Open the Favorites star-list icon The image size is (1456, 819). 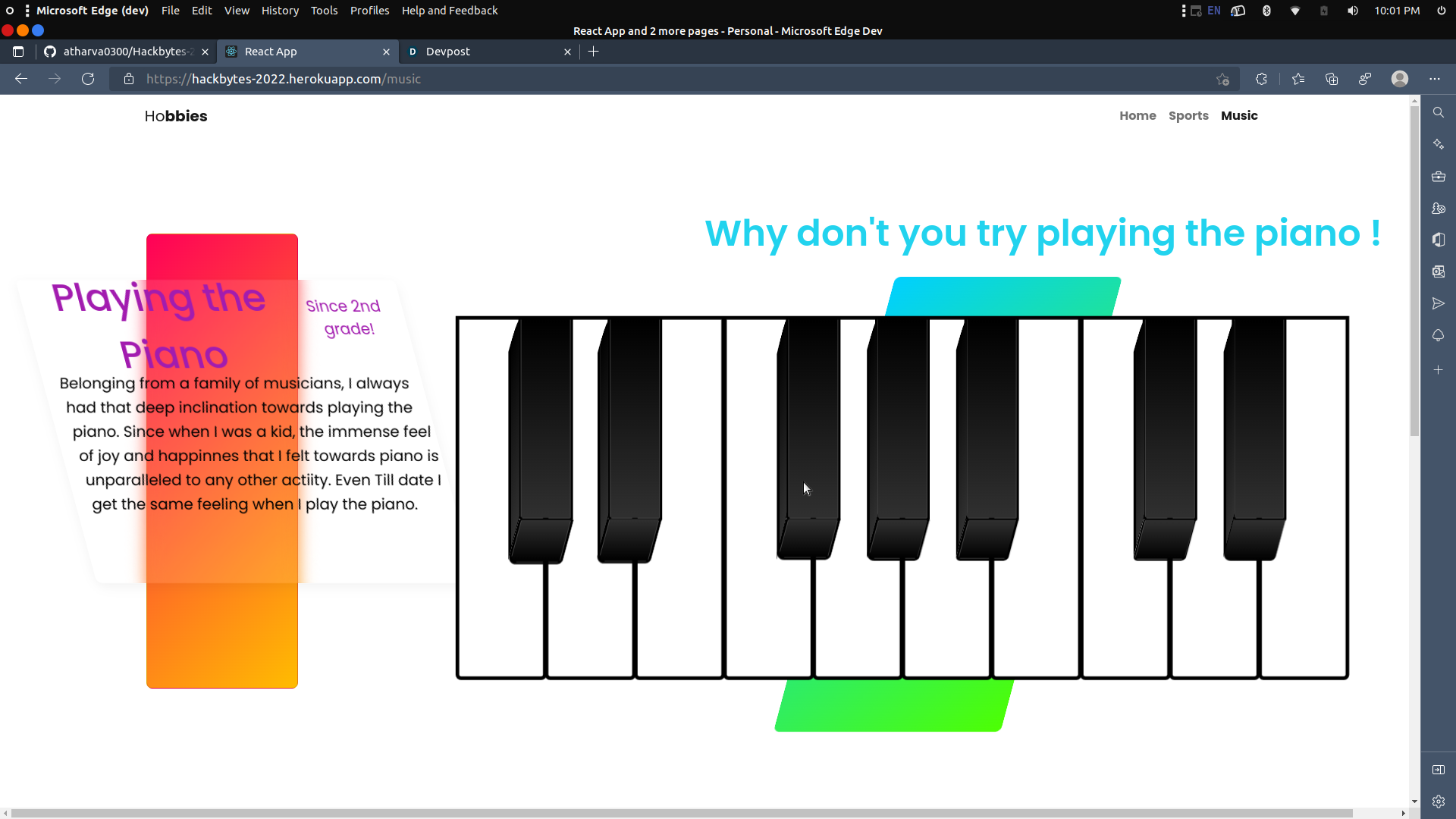tap(1298, 79)
